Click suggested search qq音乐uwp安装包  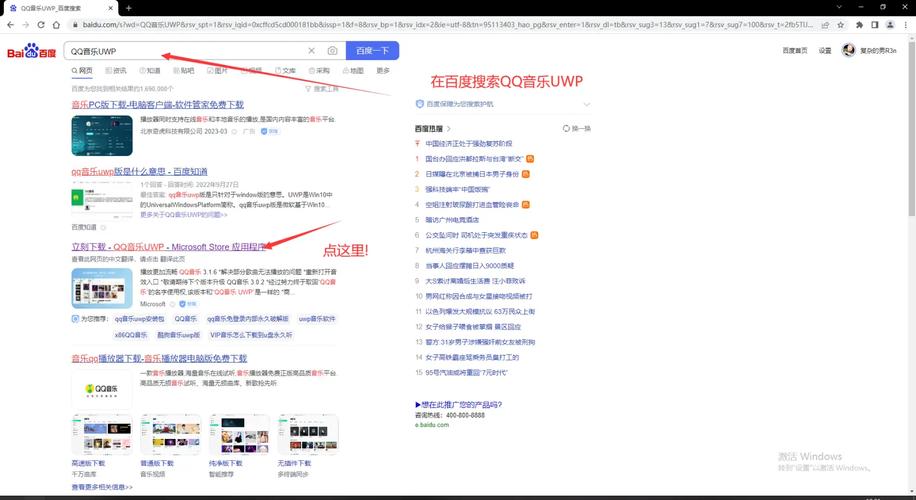(x=139, y=319)
